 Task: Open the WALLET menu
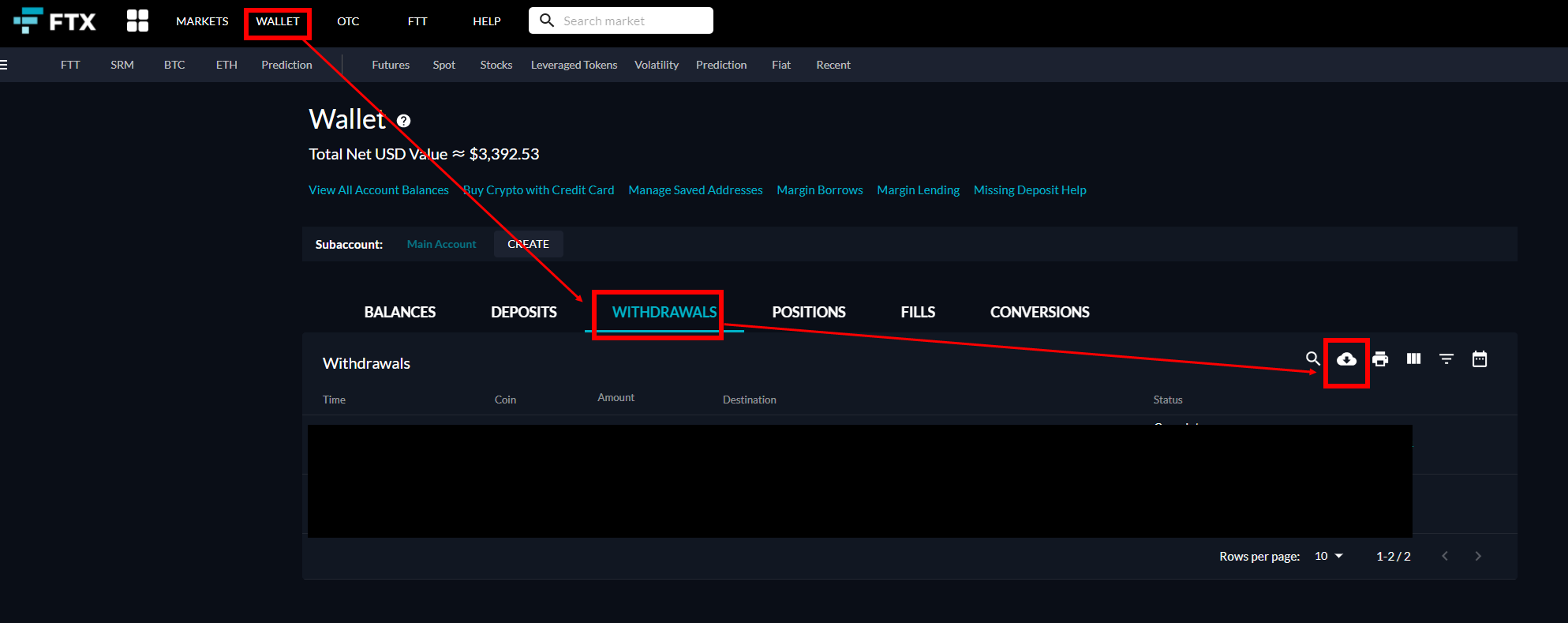pos(278,21)
